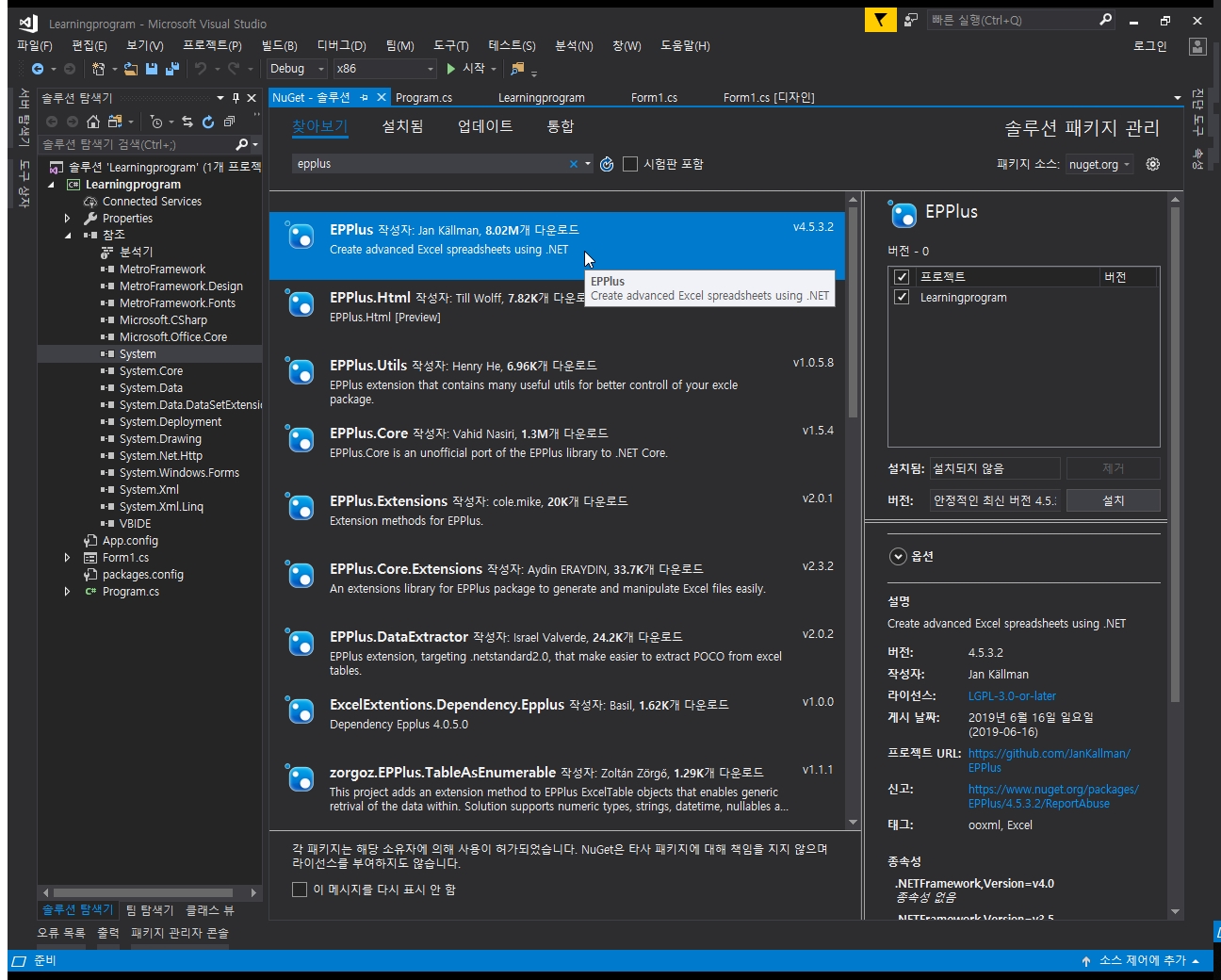Viewport: 1221px width, 980px height.
Task: Click the Quick Launch search magnifier
Action: pyautogui.click(x=1106, y=20)
